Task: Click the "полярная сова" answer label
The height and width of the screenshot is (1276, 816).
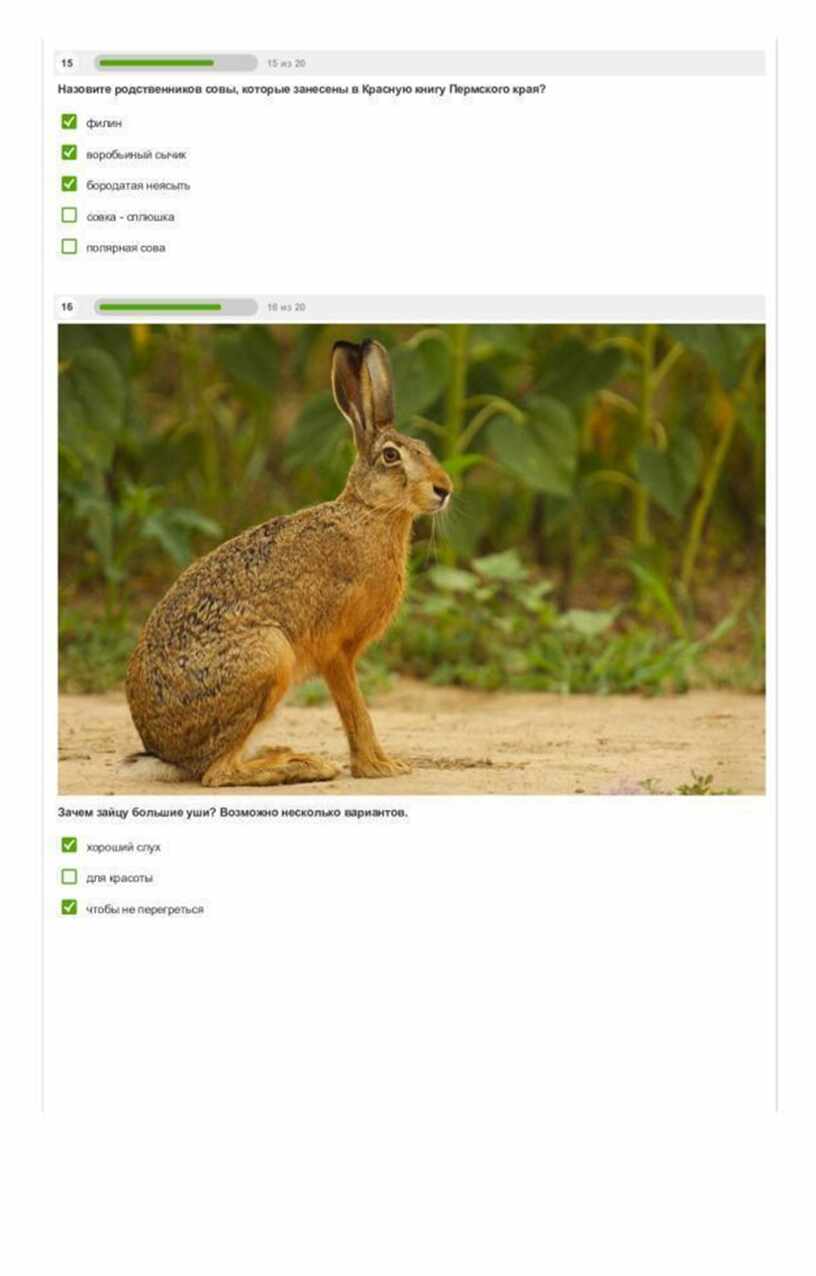Action: click(x=126, y=248)
